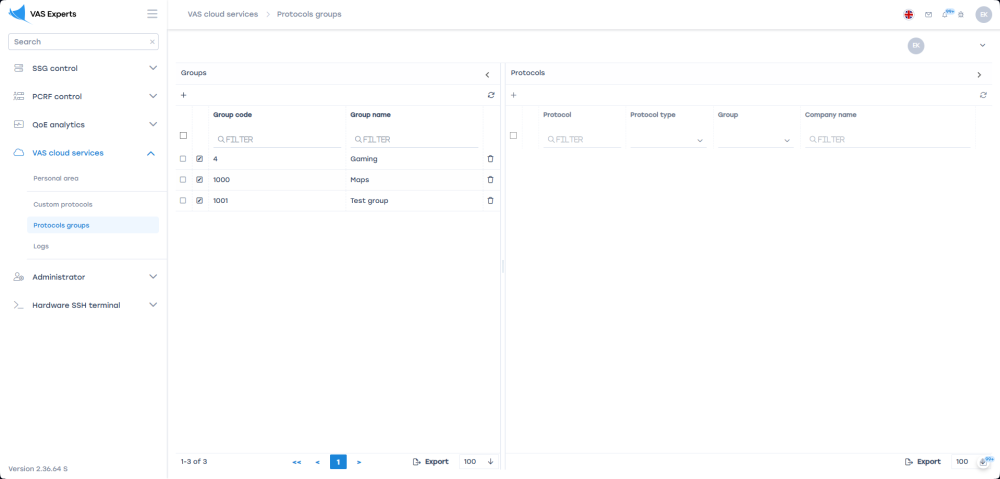Refresh the Groups table
This screenshot has width=1000, height=479.
(x=491, y=95)
